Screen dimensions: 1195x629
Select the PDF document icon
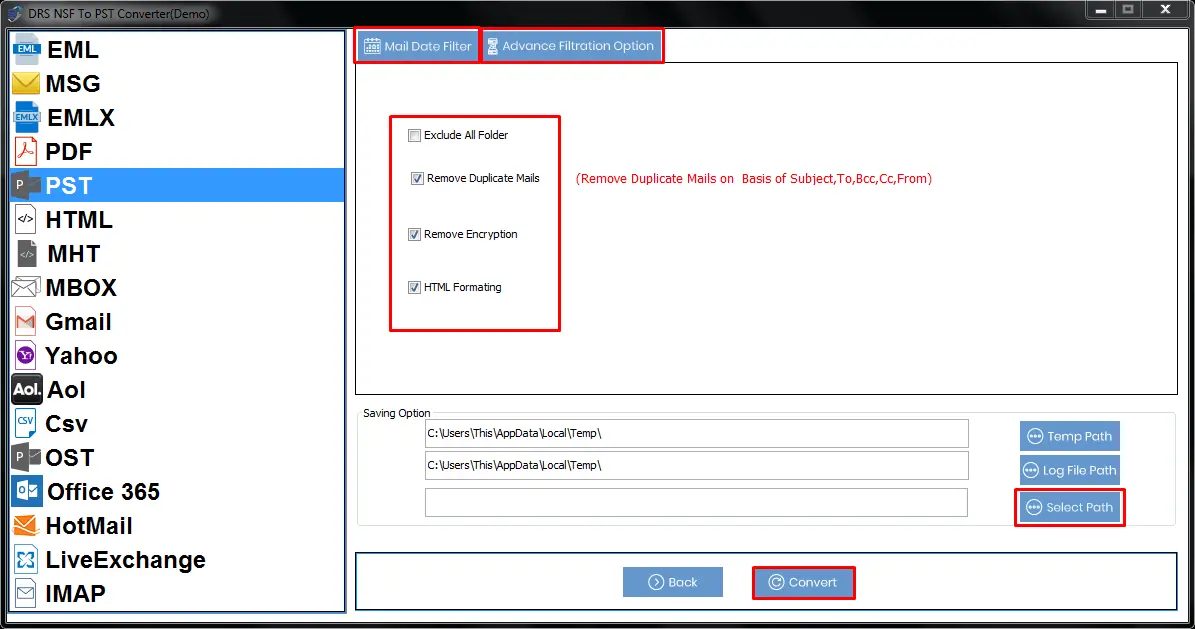pos(26,152)
